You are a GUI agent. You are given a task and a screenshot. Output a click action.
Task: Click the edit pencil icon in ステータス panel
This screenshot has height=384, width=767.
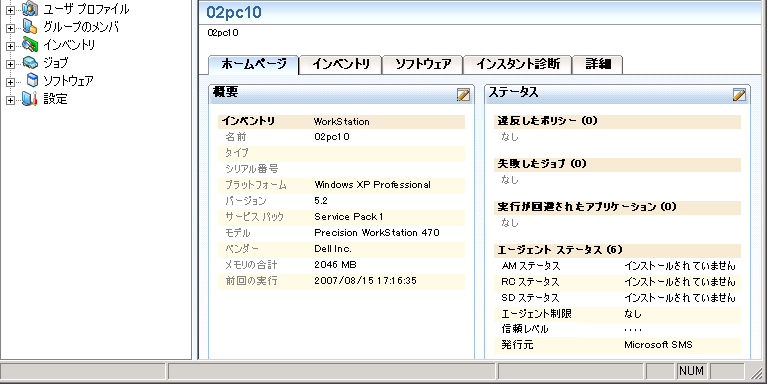(739, 94)
